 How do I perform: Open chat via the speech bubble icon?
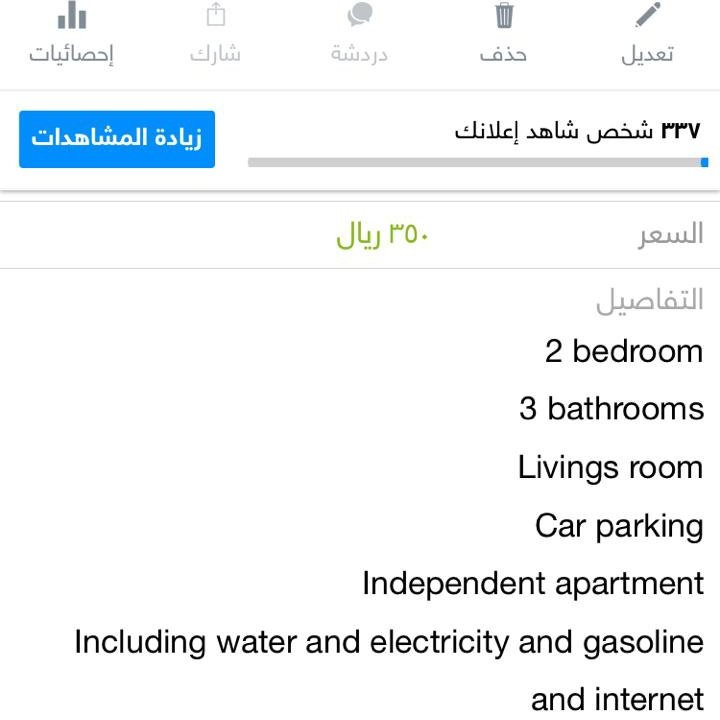[360, 15]
